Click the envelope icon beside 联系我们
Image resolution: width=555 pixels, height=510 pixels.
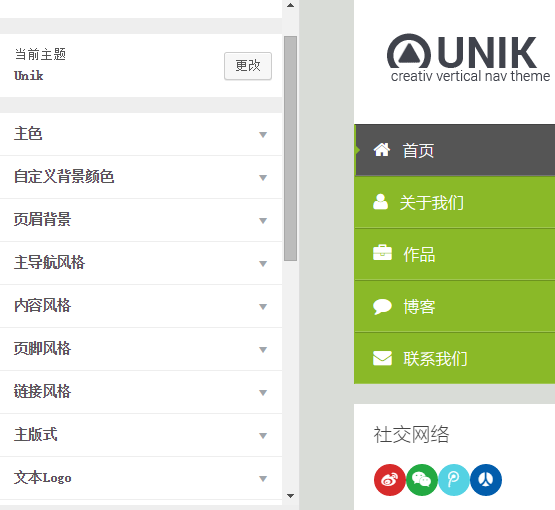tap(382, 358)
